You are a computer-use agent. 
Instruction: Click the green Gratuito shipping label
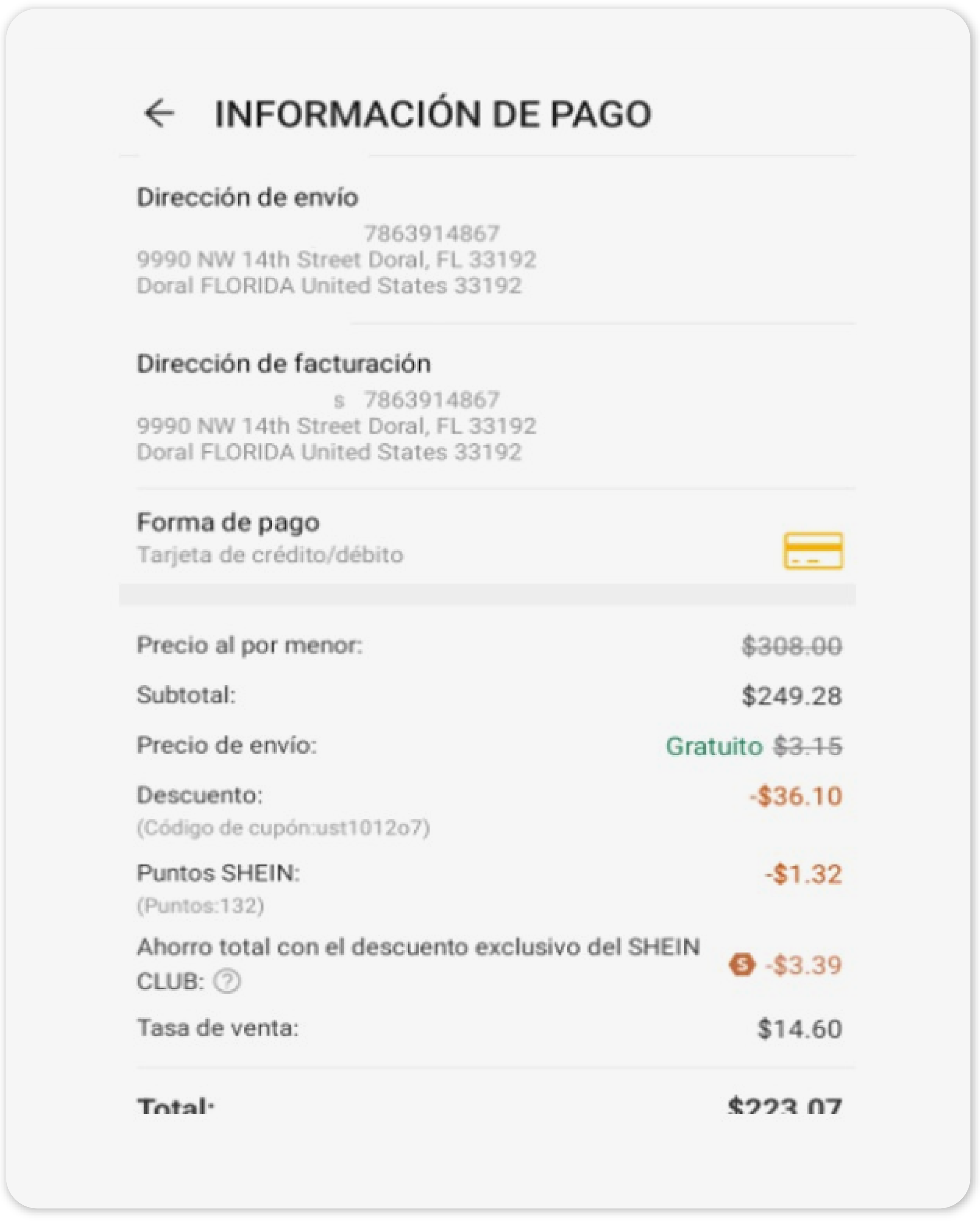point(714,747)
